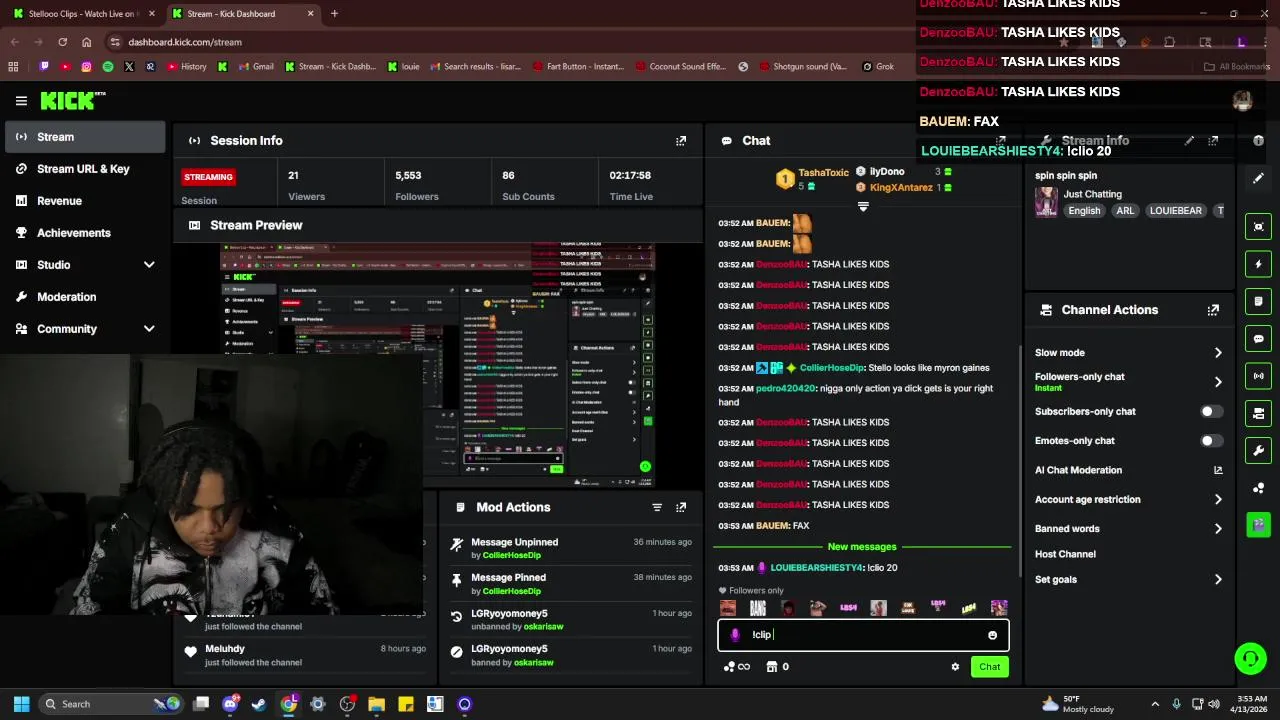Click the address bar URL
Screen dimensions: 1280x720
[x=185, y=42]
